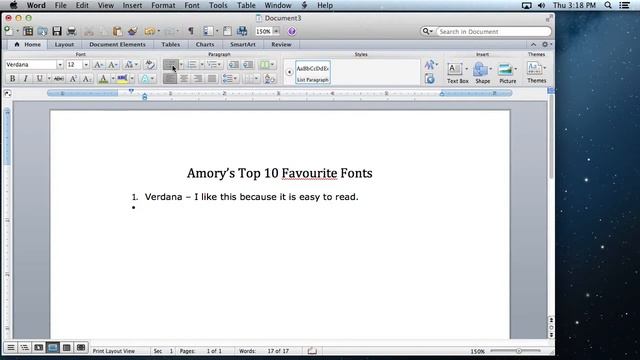Screen dimensions: 640x360
Task: Open the SmartArt ribbon tab
Action: [x=243, y=44]
